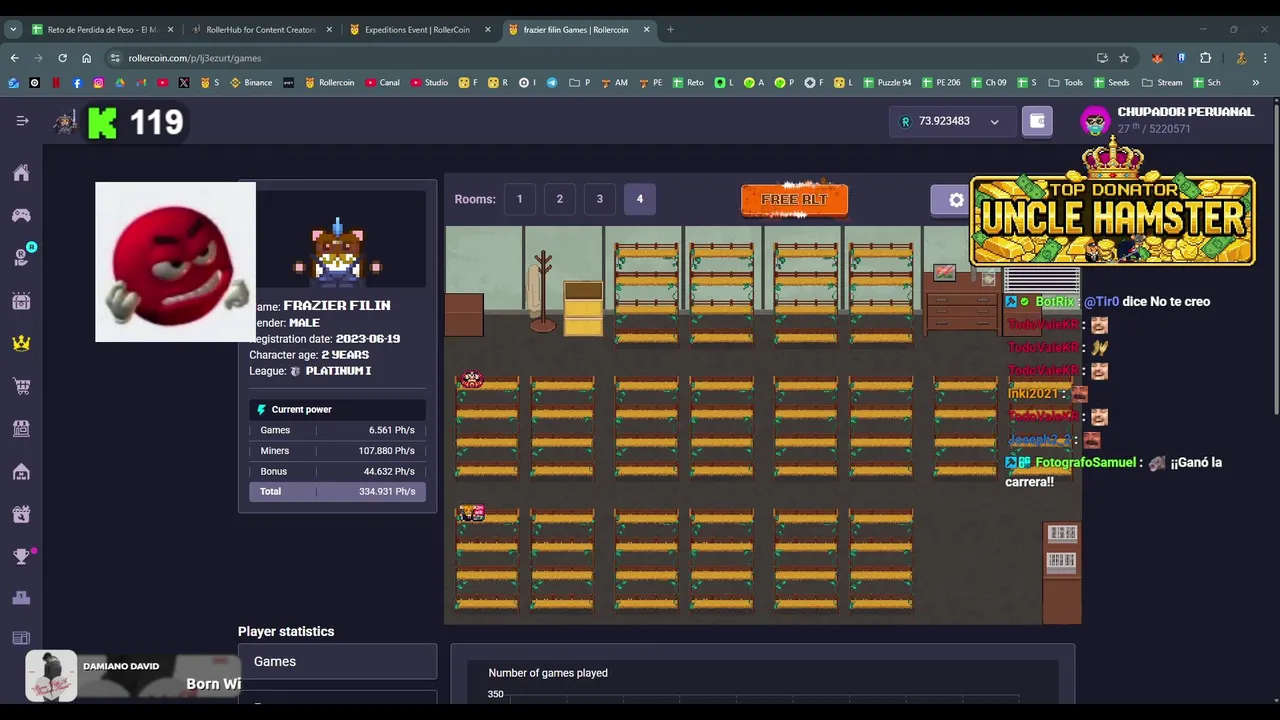1280x720 pixels.
Task: Open the Facebook bookmark icon
Action: [77, 83]
